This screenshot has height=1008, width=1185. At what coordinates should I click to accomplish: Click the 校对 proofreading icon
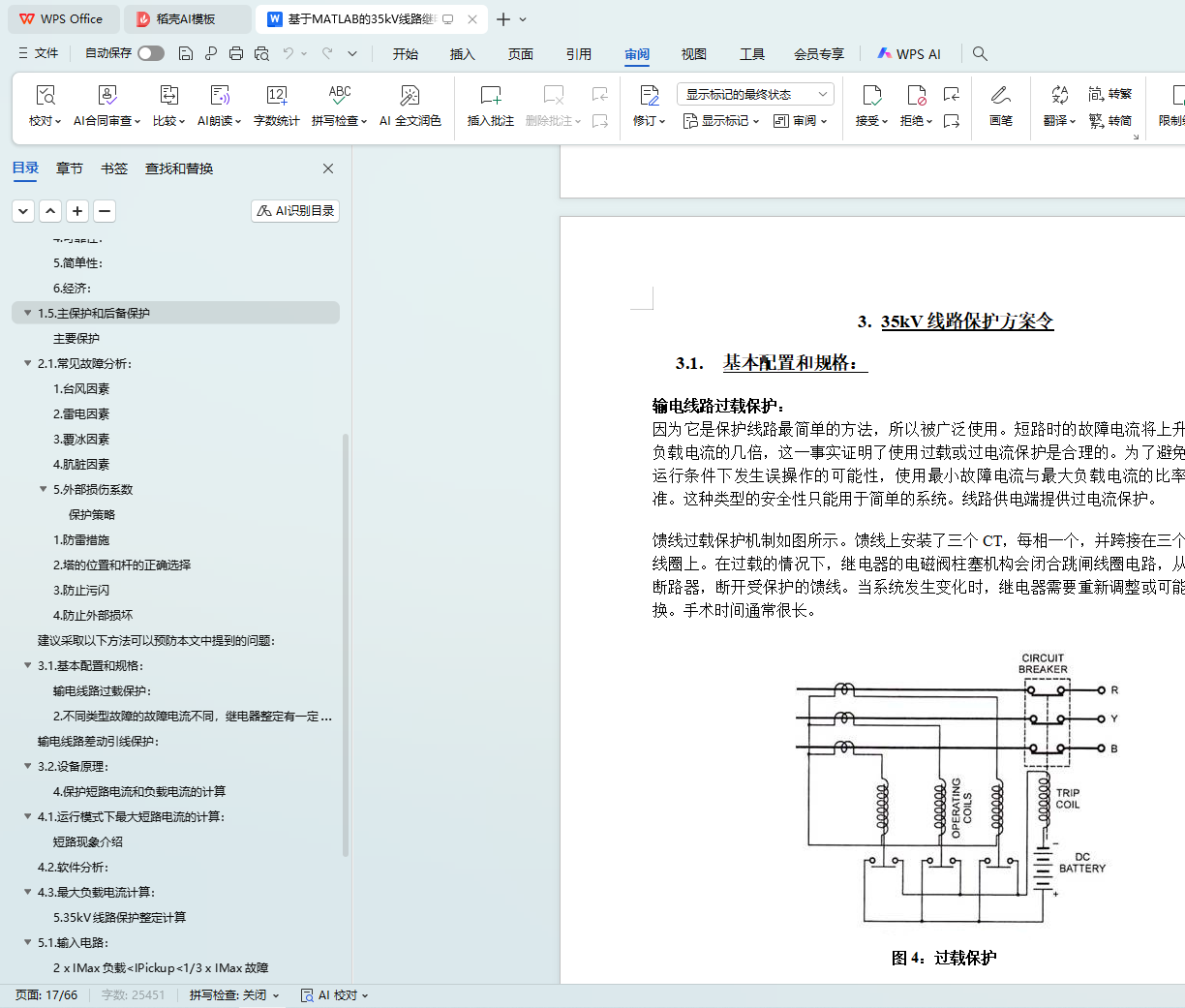tap(46, 96)
